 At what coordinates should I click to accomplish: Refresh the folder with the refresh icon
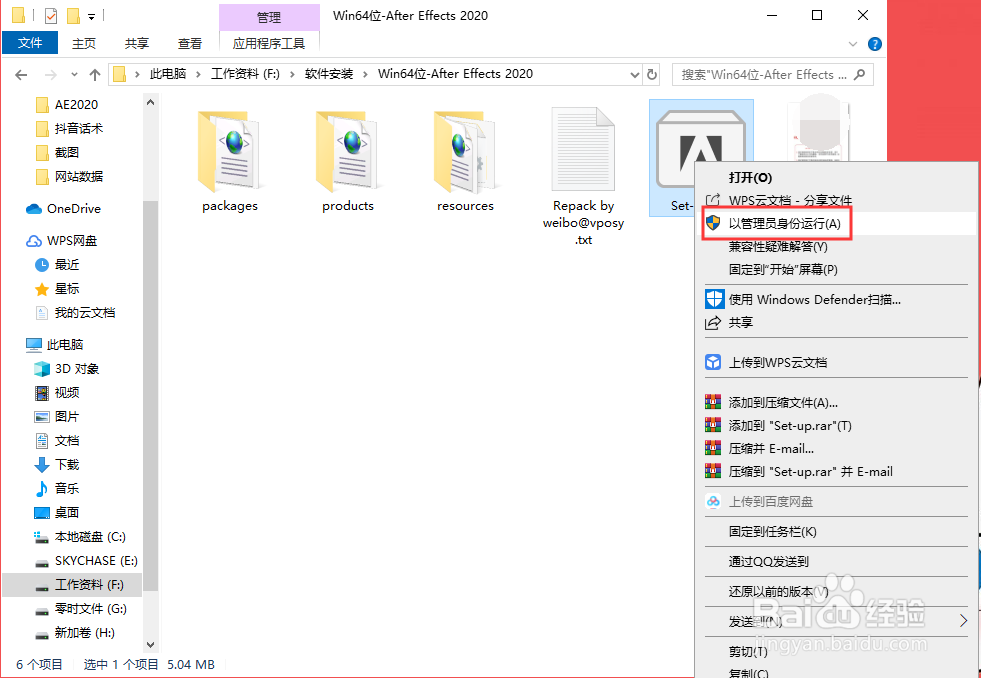point(654,73)
